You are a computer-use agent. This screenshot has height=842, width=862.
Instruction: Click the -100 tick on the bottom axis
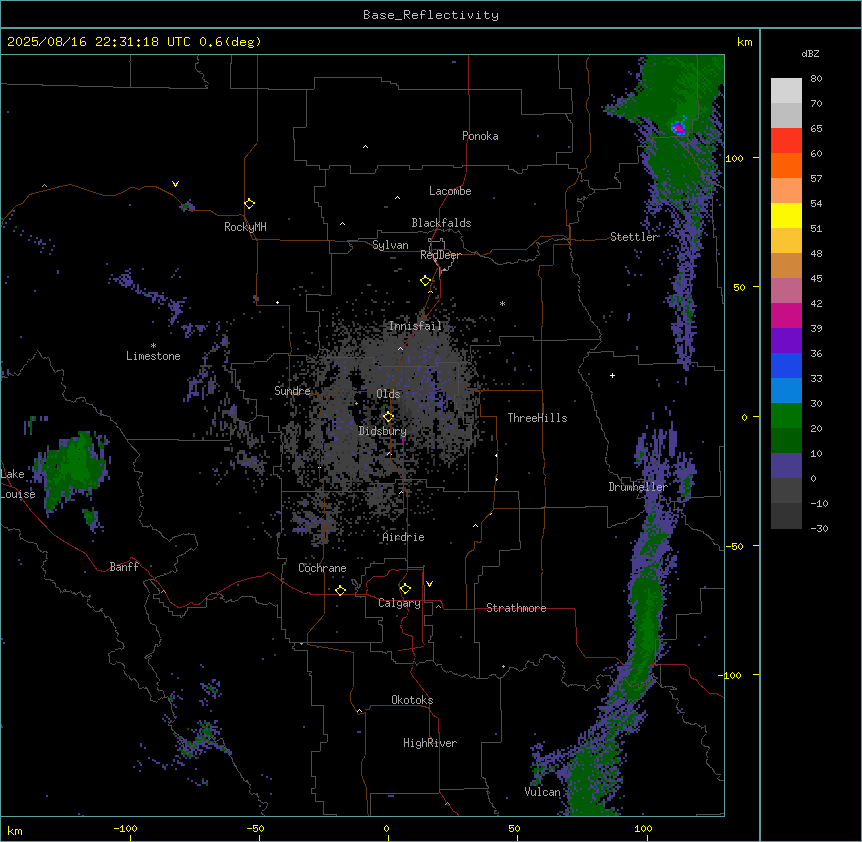[x=125, y=828]
